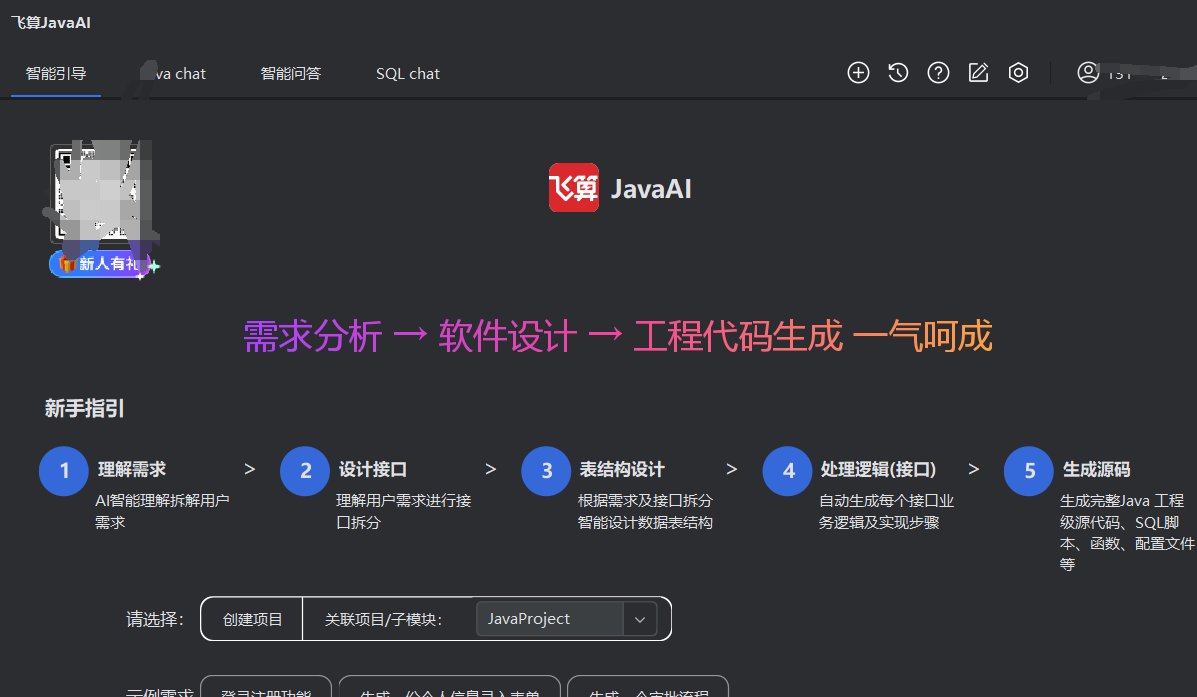
Task: Click step 3 circle 表结构设计
Action: (547, 471)
